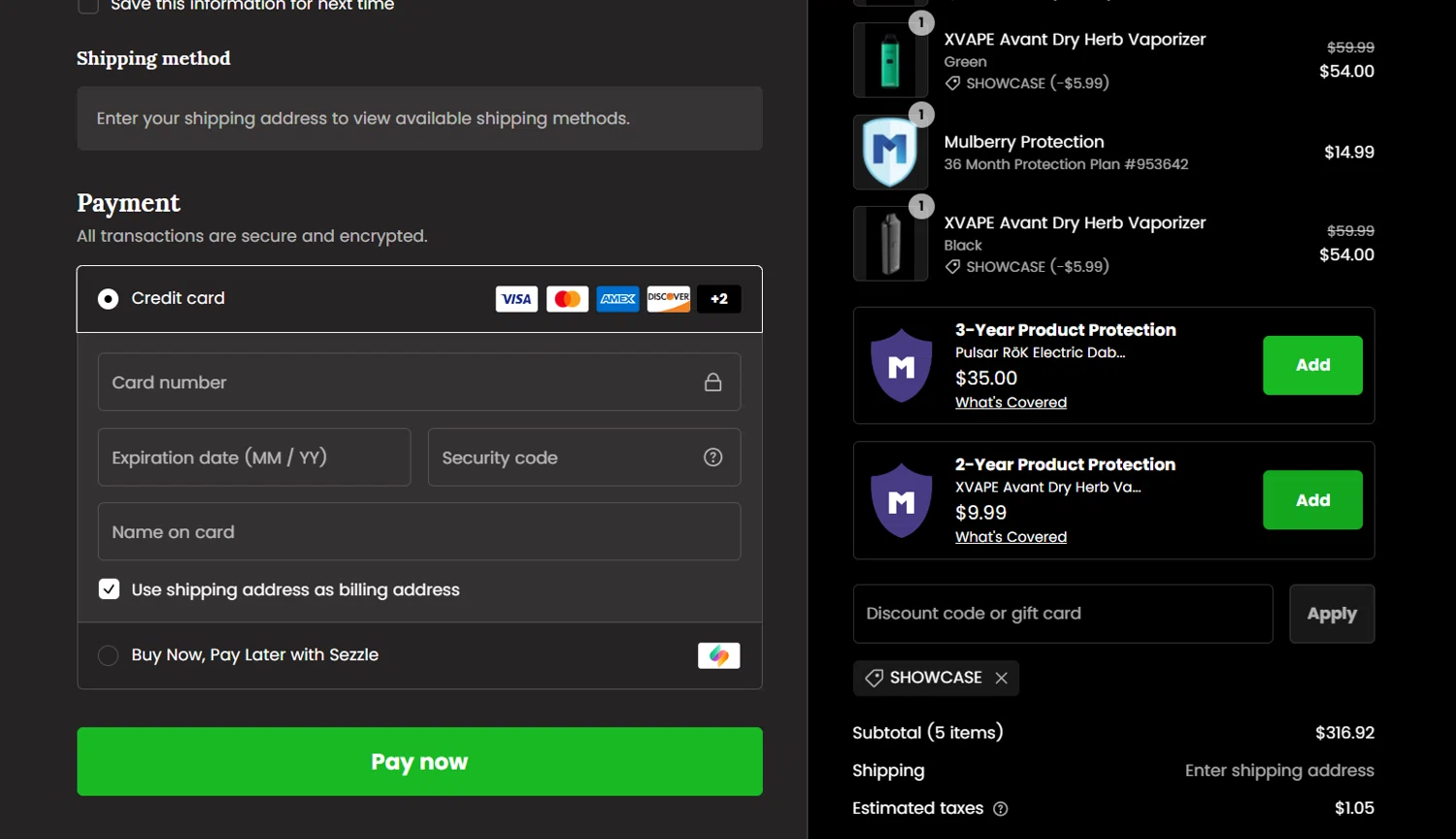Click the security code help icon
1456x839 pixels.
point(713,457)
